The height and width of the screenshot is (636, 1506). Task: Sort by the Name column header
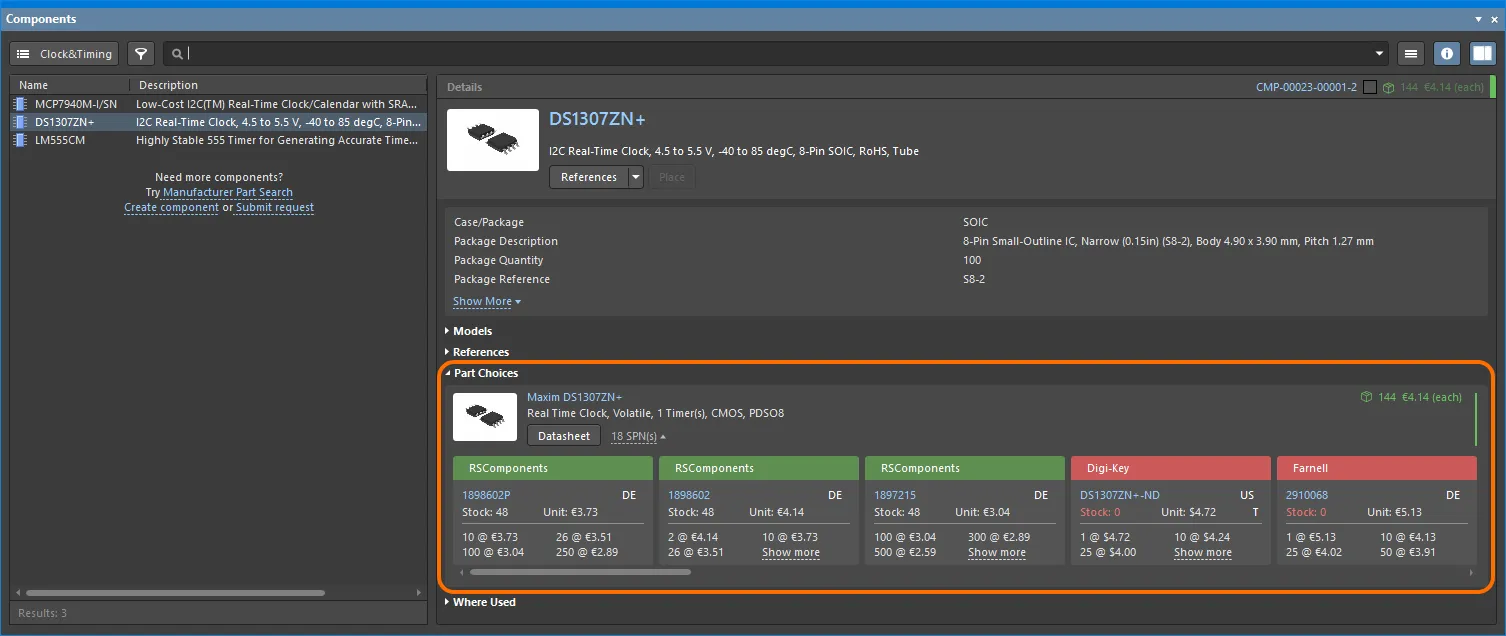pyautogui.click(x=70, y=85)
